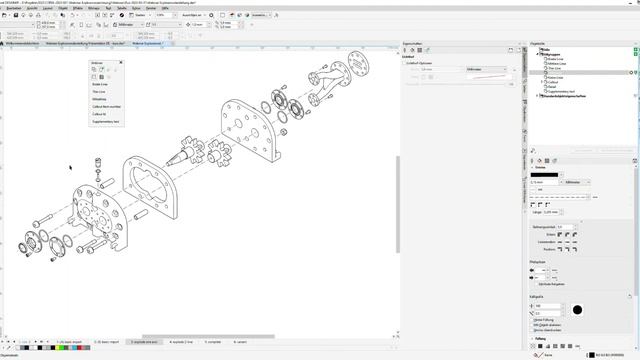The height and width of the screenshot is (360, 640).
Task: Open the Fenster menu
Action: coord(151,8)
